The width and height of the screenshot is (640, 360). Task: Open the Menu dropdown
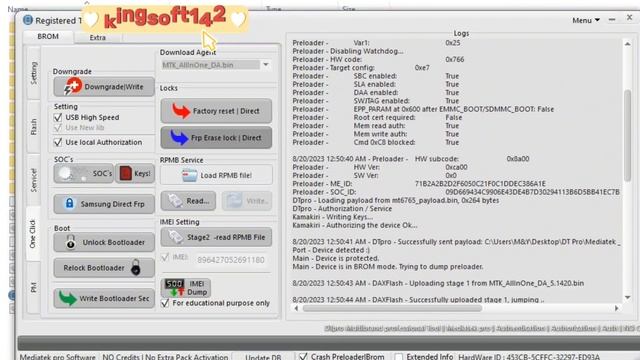[x=586, y=20]
